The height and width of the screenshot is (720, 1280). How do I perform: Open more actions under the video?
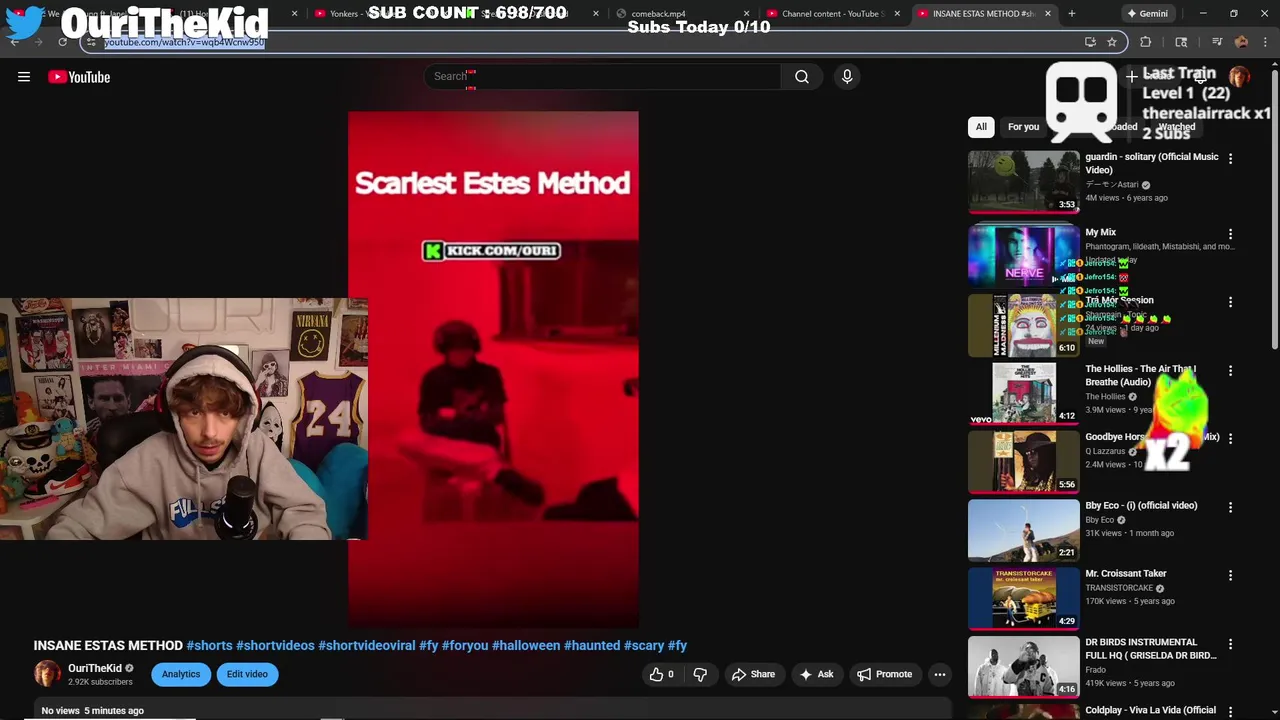point(940,675)
